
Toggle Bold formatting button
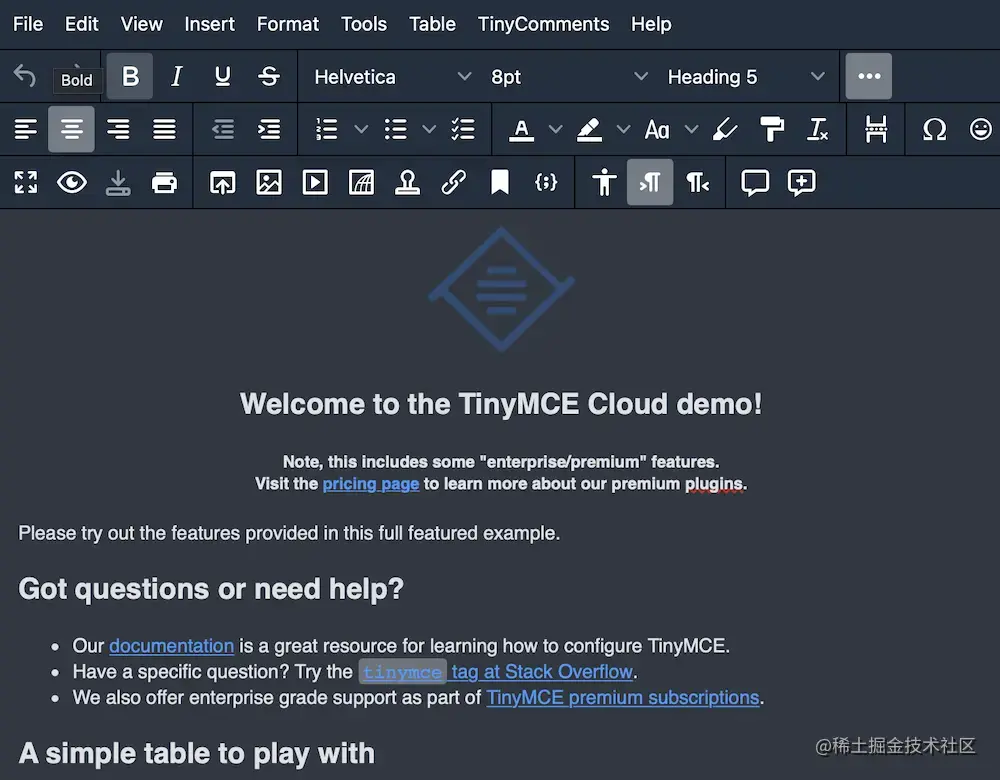point(130,76)
